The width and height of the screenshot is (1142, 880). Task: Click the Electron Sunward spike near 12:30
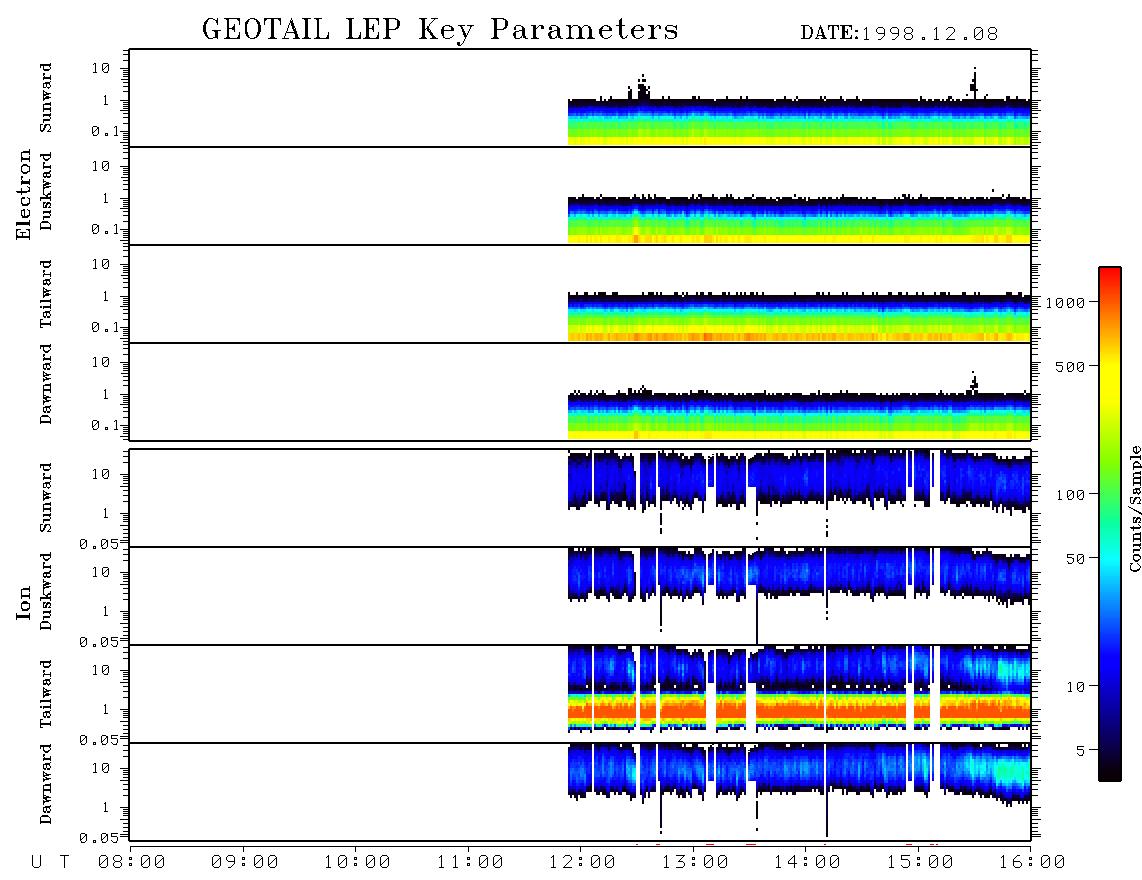click(642, 87)
